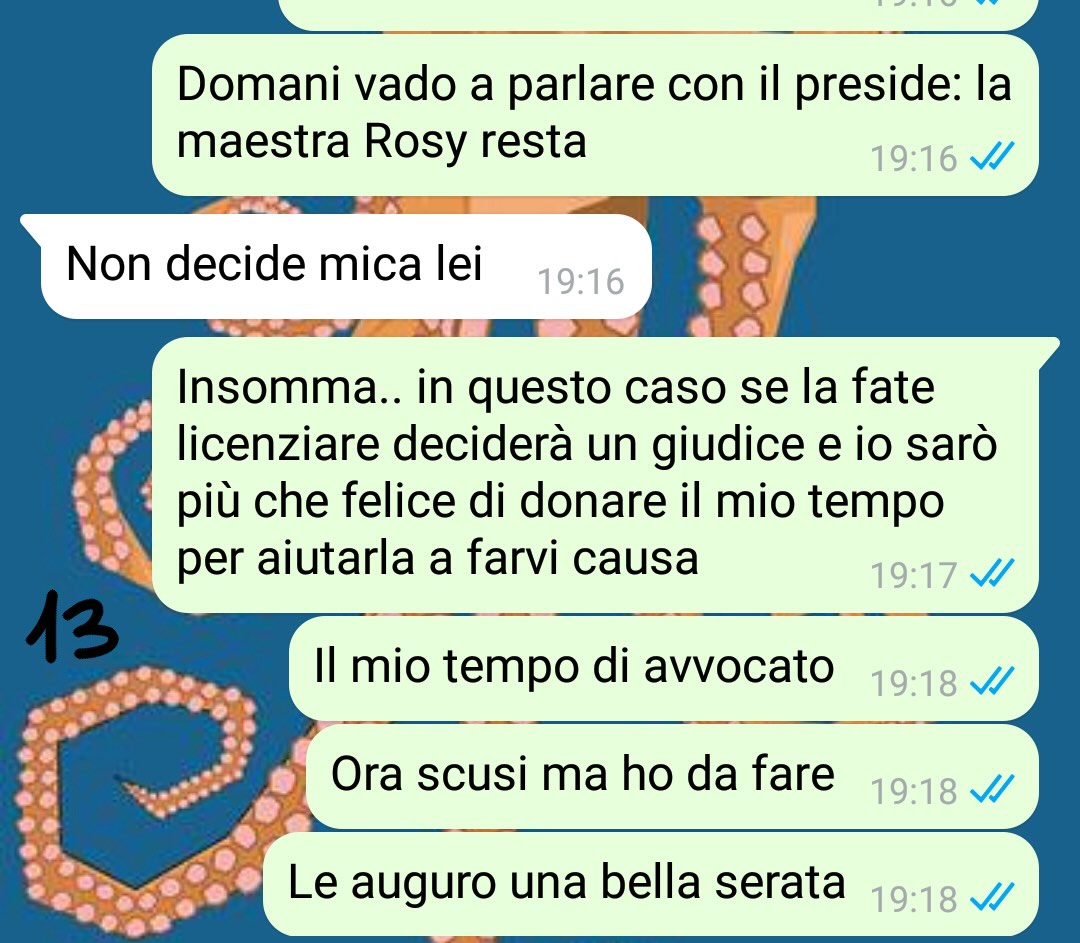The width and height of the screenshot is (1080, 943).
Task: Click the blue ticks on 'Le auguro una bella serata'
Action: click(x=992, y=897)
